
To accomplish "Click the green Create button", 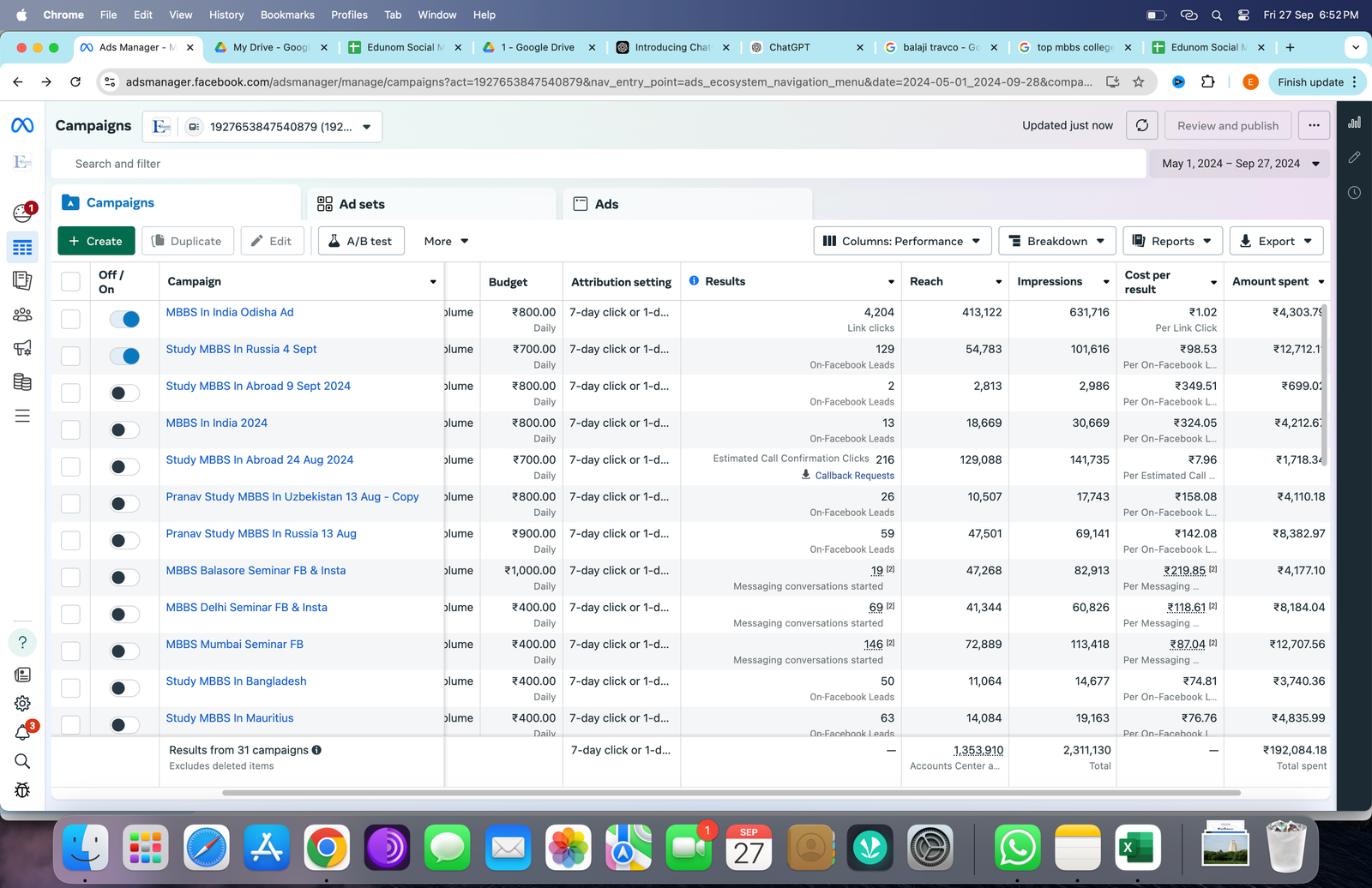I will (x=96, y=242).
